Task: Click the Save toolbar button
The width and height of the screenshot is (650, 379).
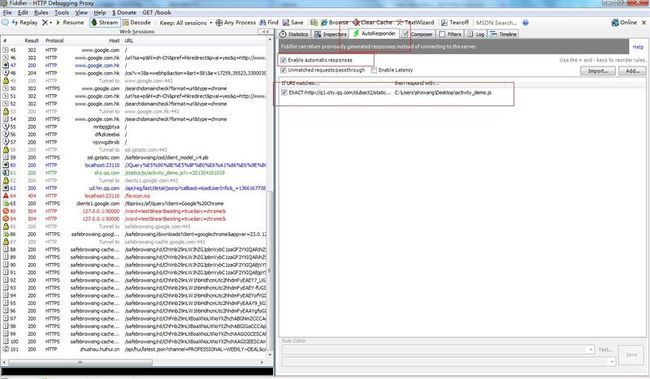Action: [x=293, y=22]
